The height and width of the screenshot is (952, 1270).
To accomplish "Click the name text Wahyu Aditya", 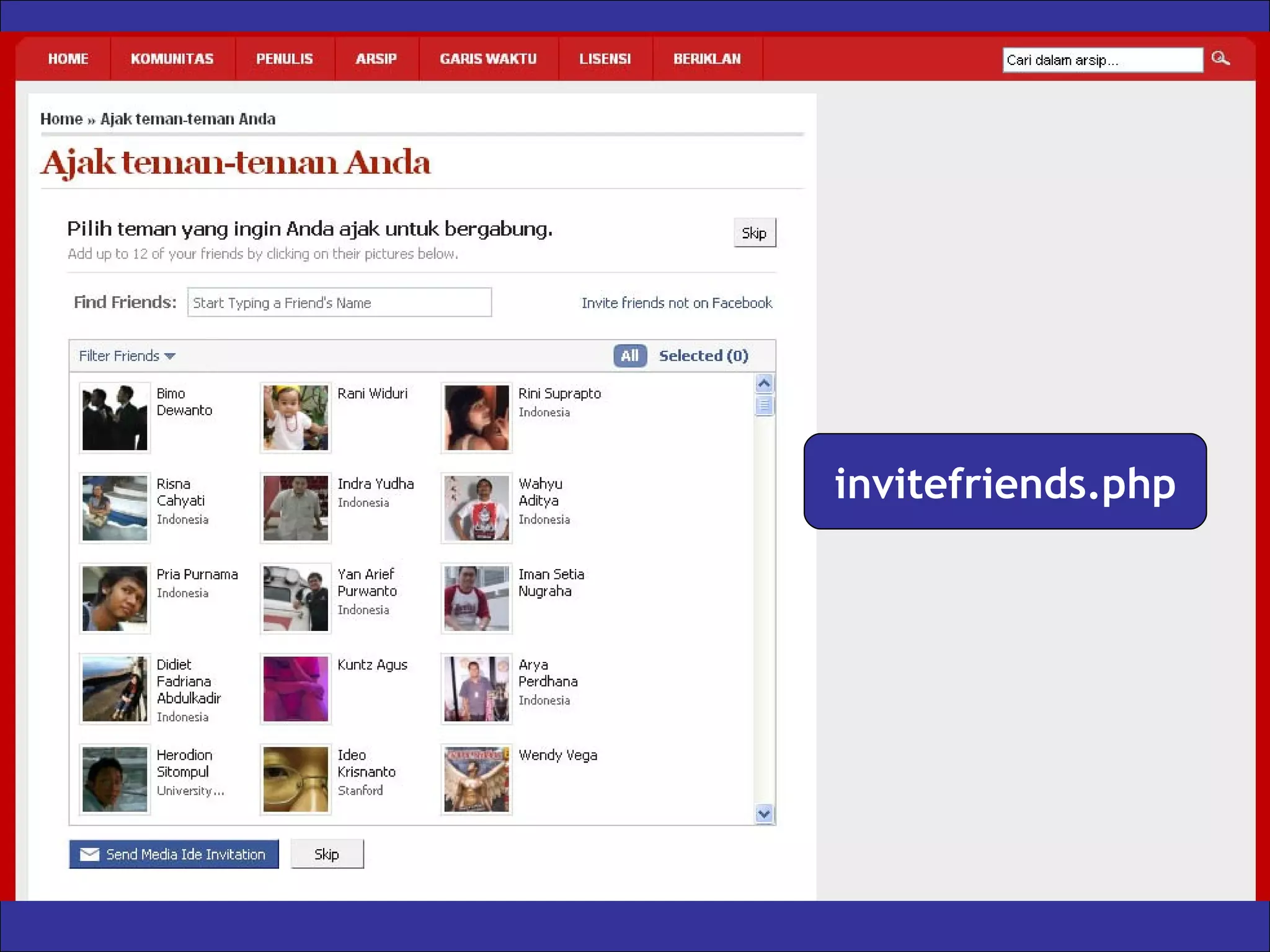I will point(540,492).
